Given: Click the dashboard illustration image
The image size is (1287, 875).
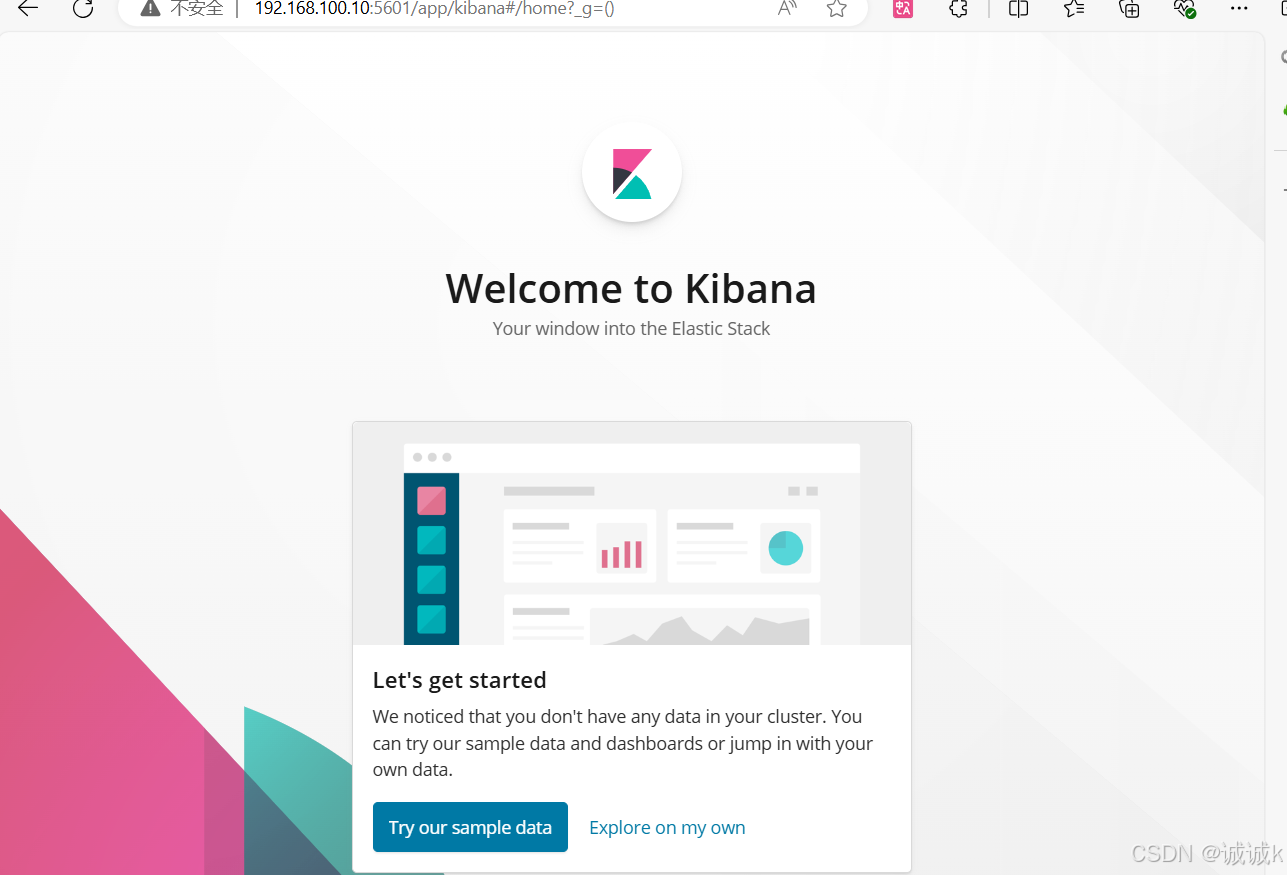Looking at the screenshot, I should tap(632, 534).
